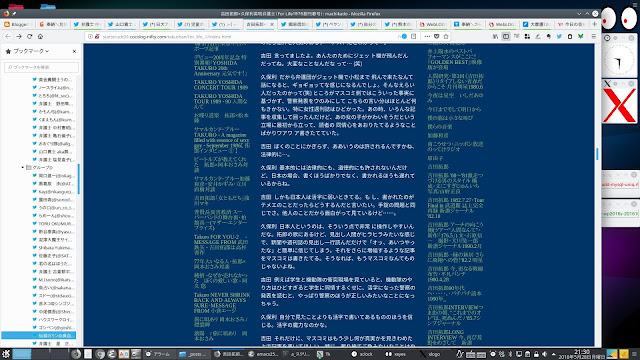Open the ブックマーク sidebar switcher dropdown

(31, 51)
